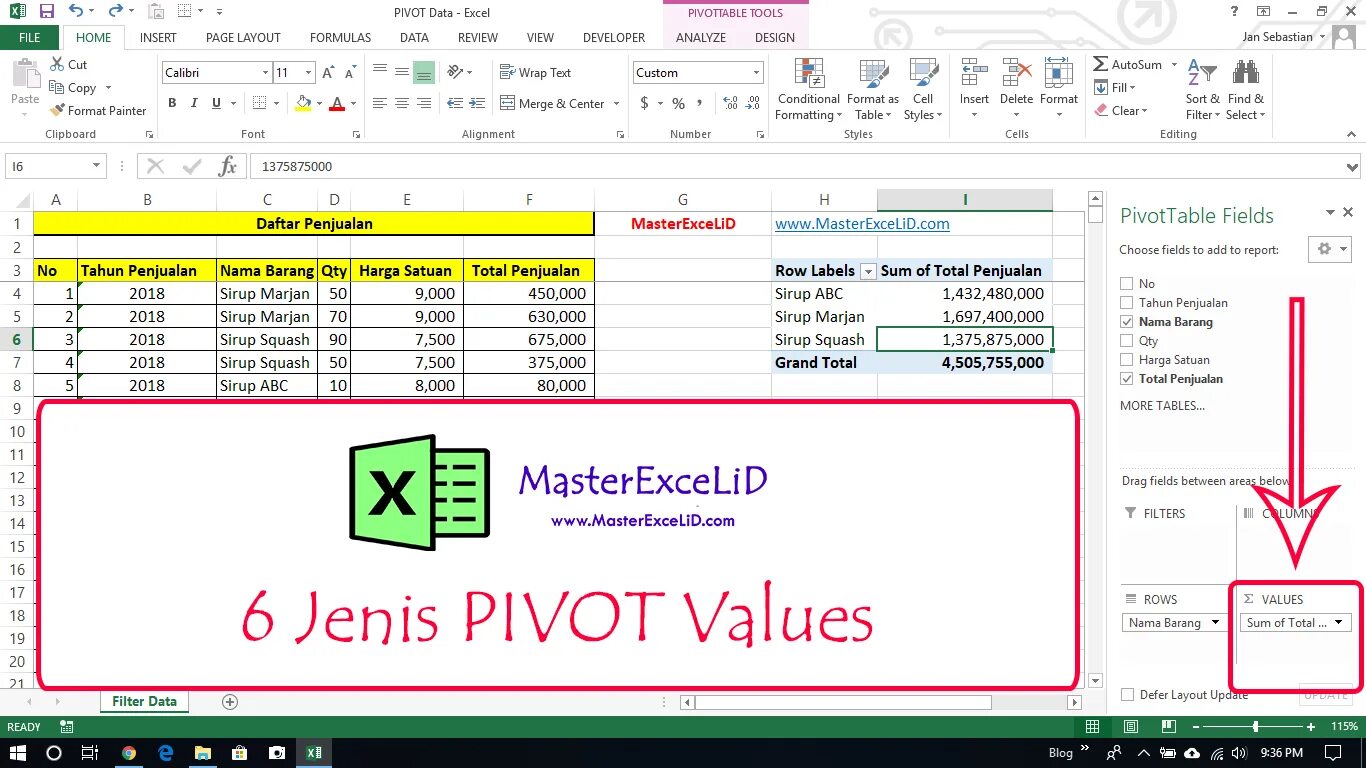Open Merge & Center dropdown arrow
This screenshot has height=768, width=1366.
click(x=616, y=104)
